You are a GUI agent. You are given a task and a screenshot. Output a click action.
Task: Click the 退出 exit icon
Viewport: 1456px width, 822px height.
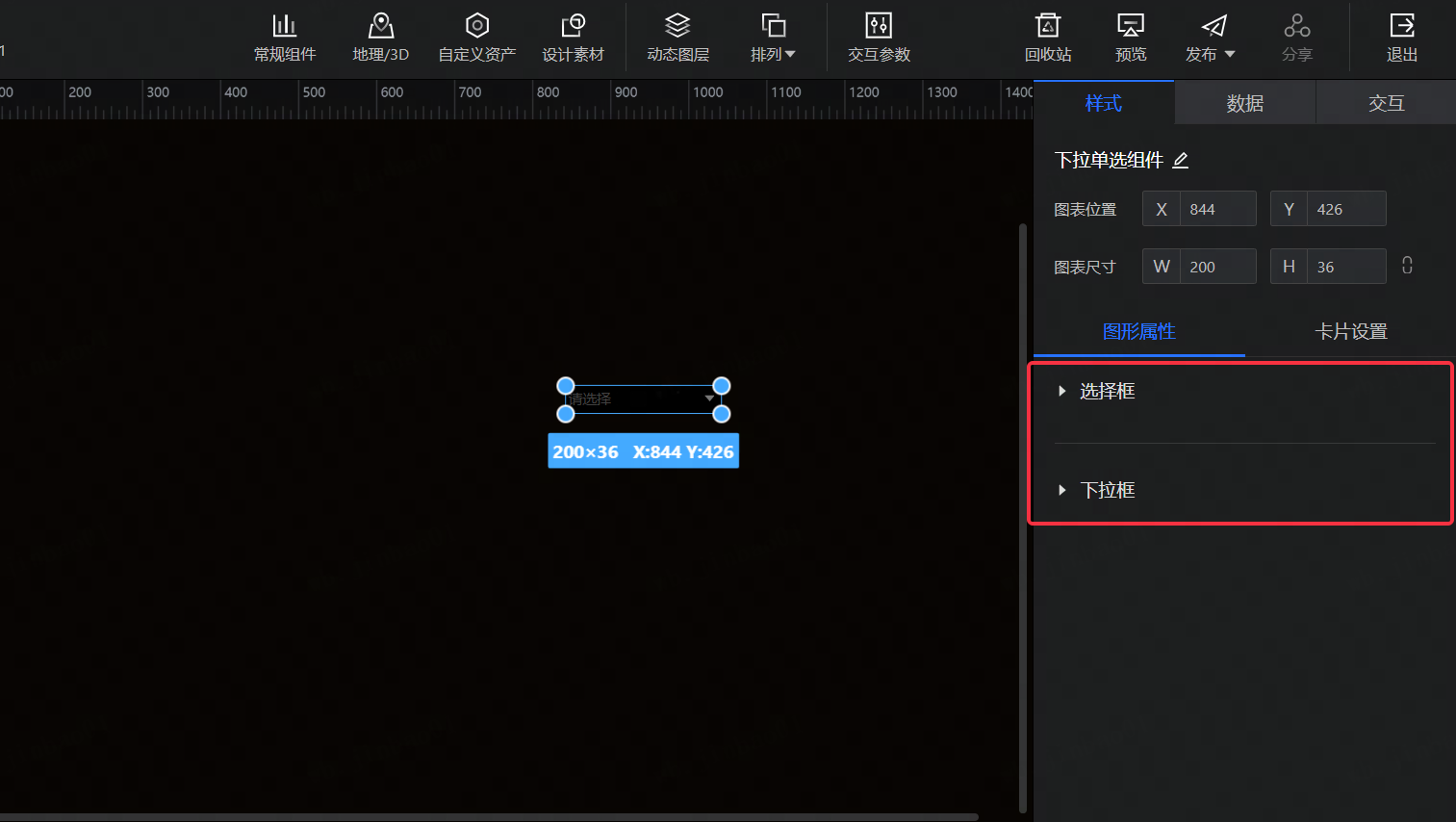point(1401,37)
